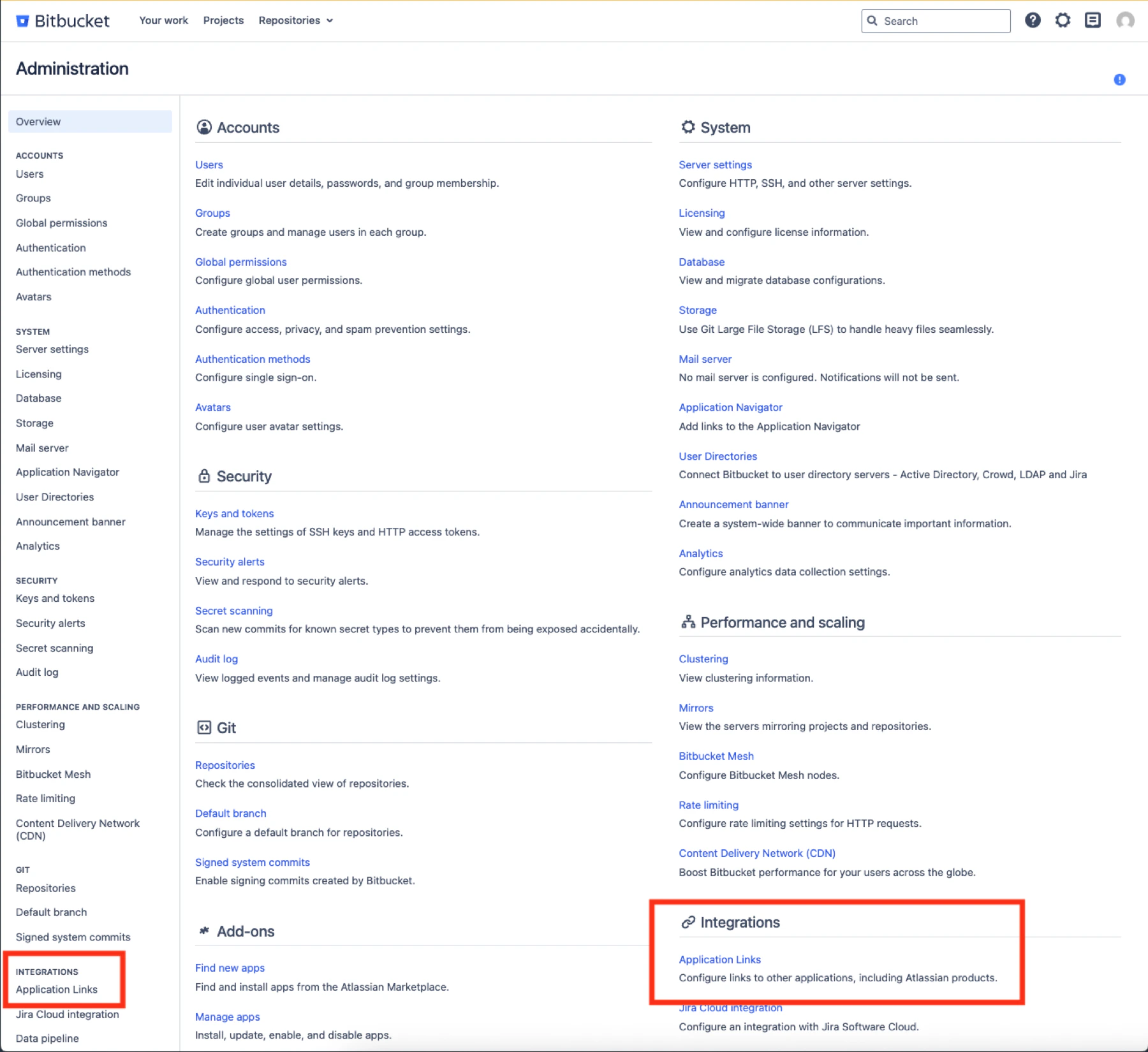Screen dimensions: 1148x1052
Task: Open the Application Links link under Integrations
Action: tap(719, 960)
